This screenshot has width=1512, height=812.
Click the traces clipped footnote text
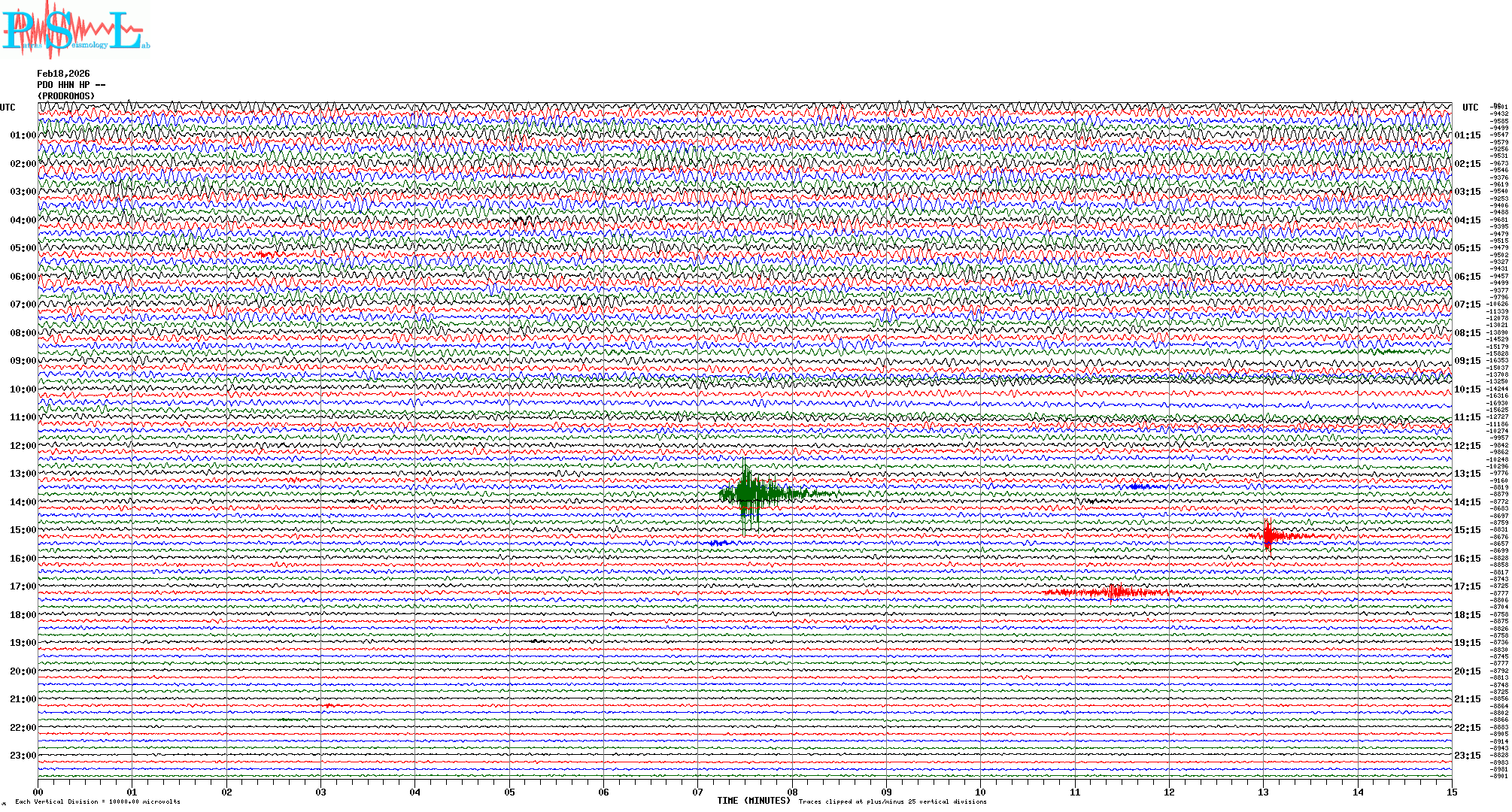click(x=892, y=801)
